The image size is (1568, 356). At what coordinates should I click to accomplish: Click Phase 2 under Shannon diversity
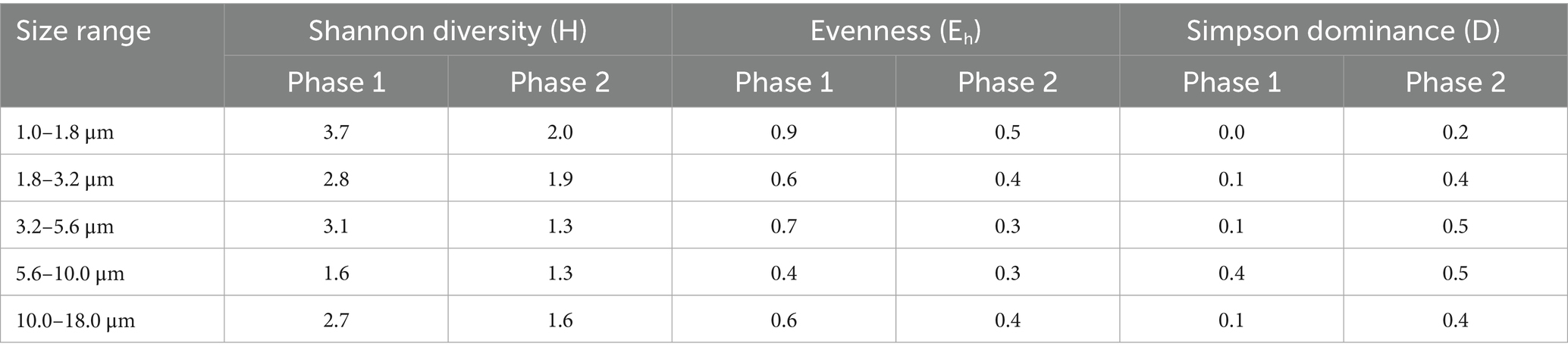(560, 82)
